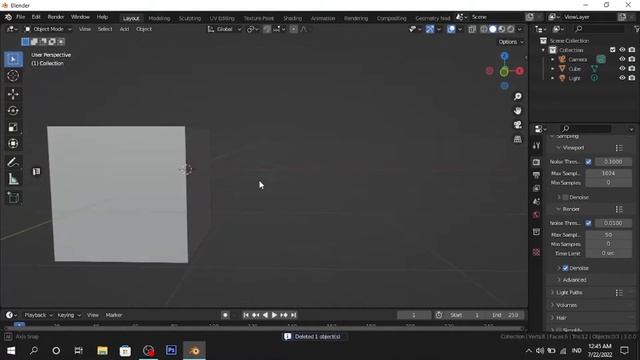Toggle Viewport Noise Threshold checkbox
This screenshot has height=360, width=640.
point(589,162)
